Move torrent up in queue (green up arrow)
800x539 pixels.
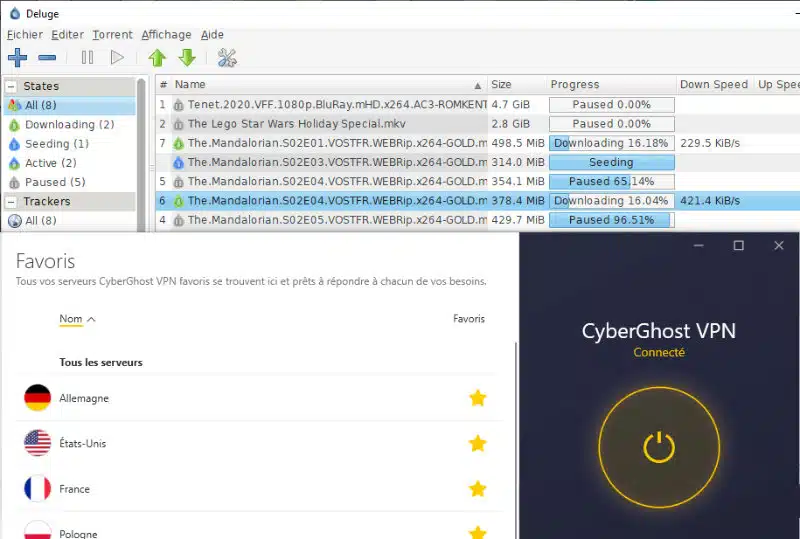[x=157, y=58]
